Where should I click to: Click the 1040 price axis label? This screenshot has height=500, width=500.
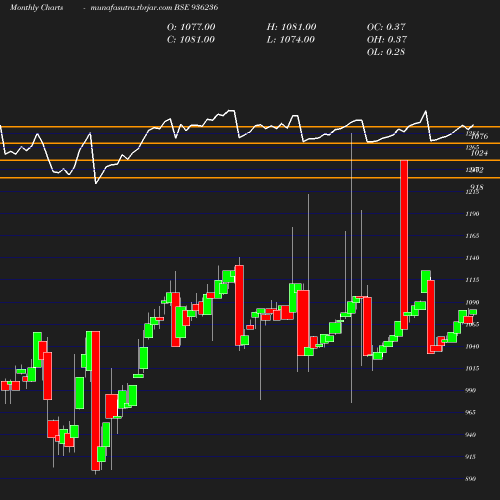tap(472, 346)
